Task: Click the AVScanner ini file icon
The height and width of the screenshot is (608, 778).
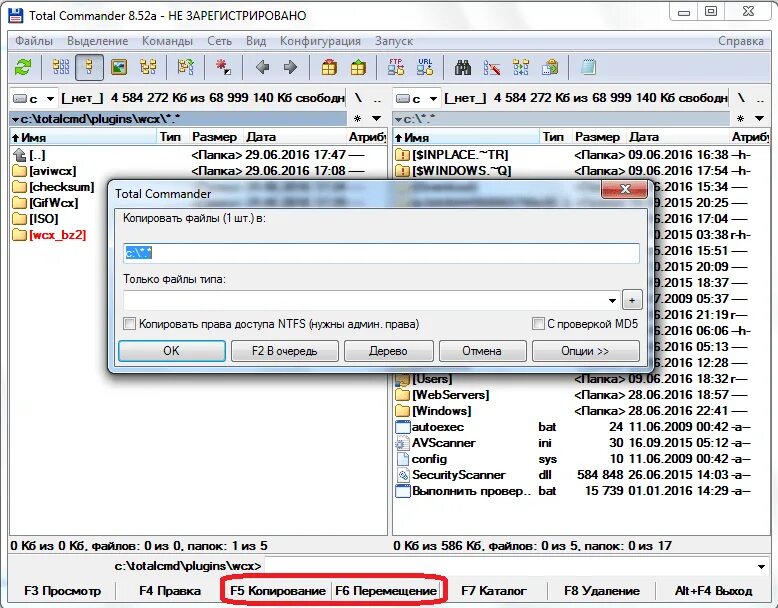Action: (401, 443)
